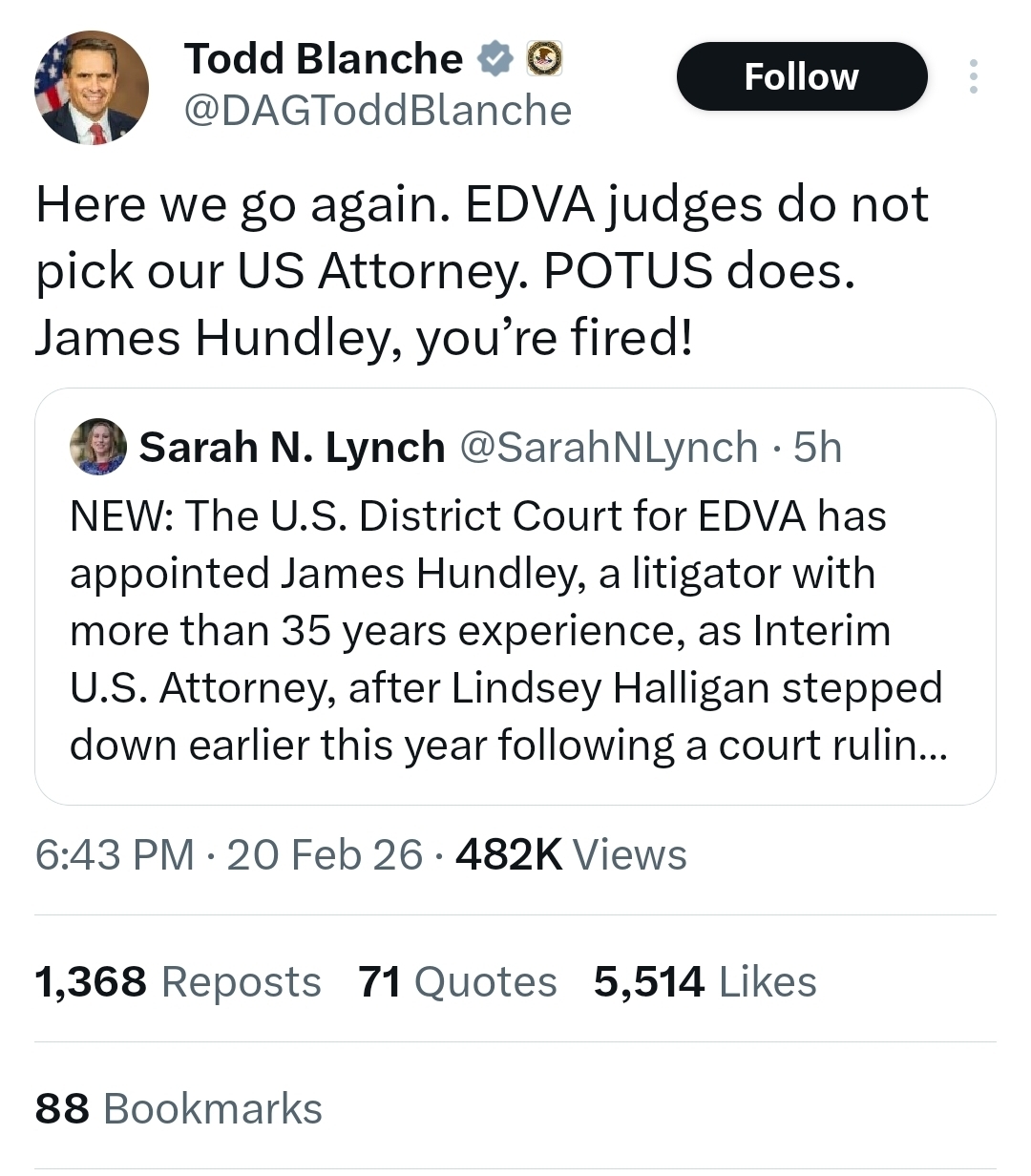View the 482K Views analytics

point(571,854)
